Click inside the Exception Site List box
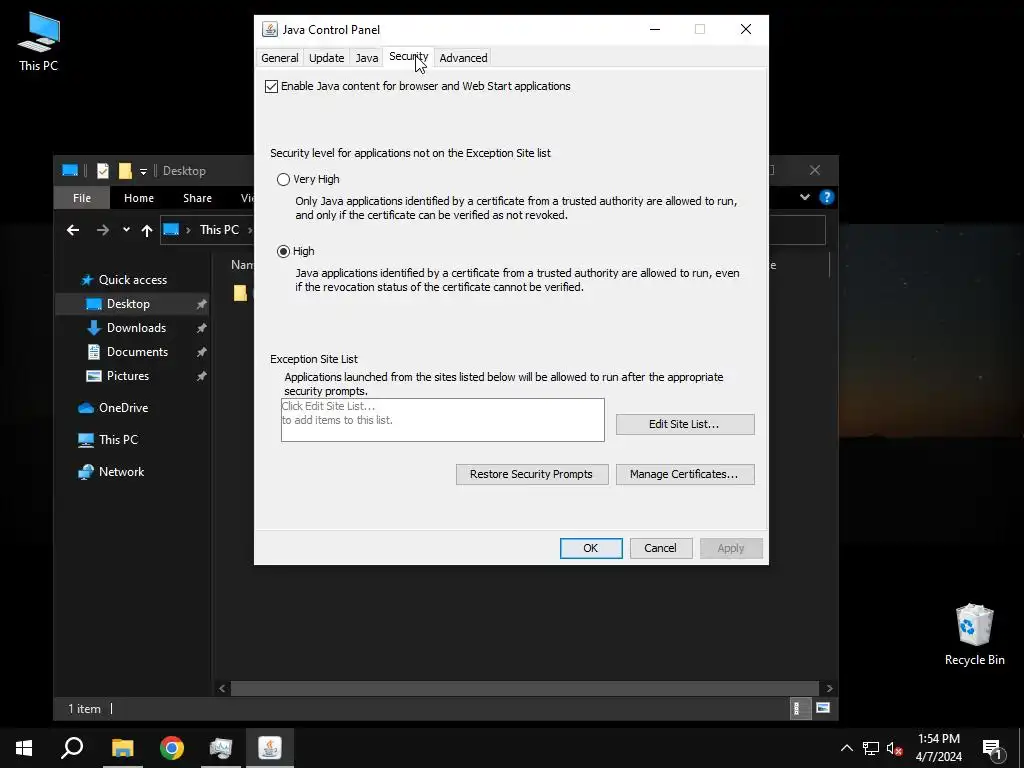Screen dimensions: 1024x768 point(442,420)
